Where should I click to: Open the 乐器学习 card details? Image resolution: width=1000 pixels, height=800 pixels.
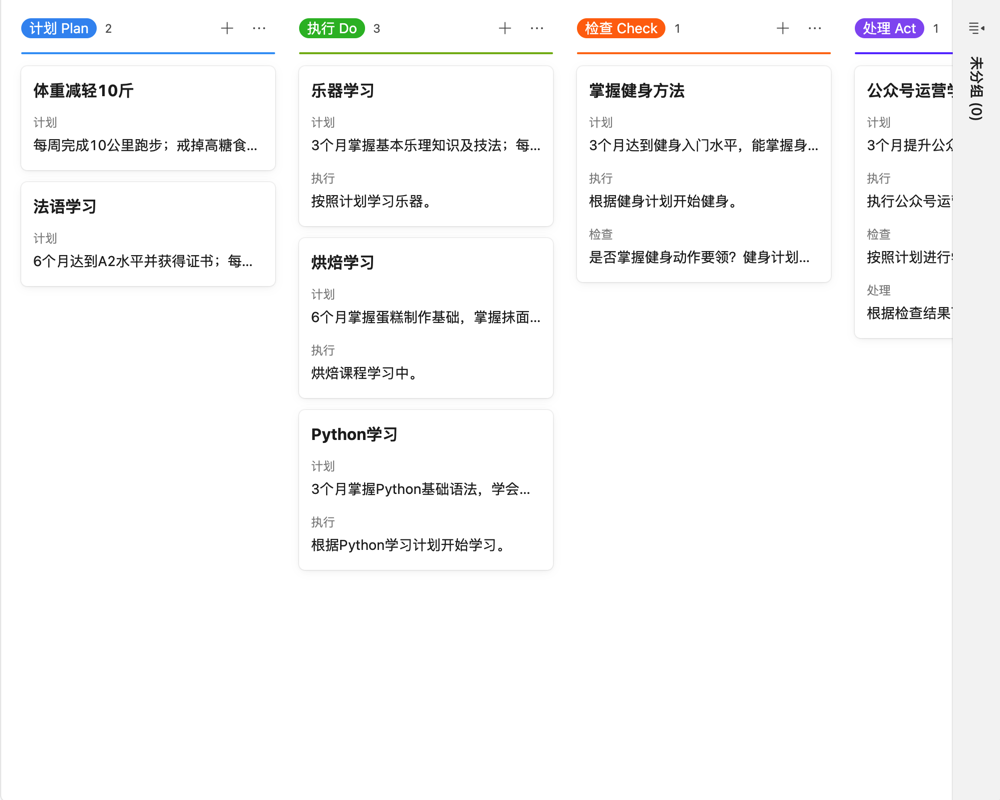pos(425,145)
